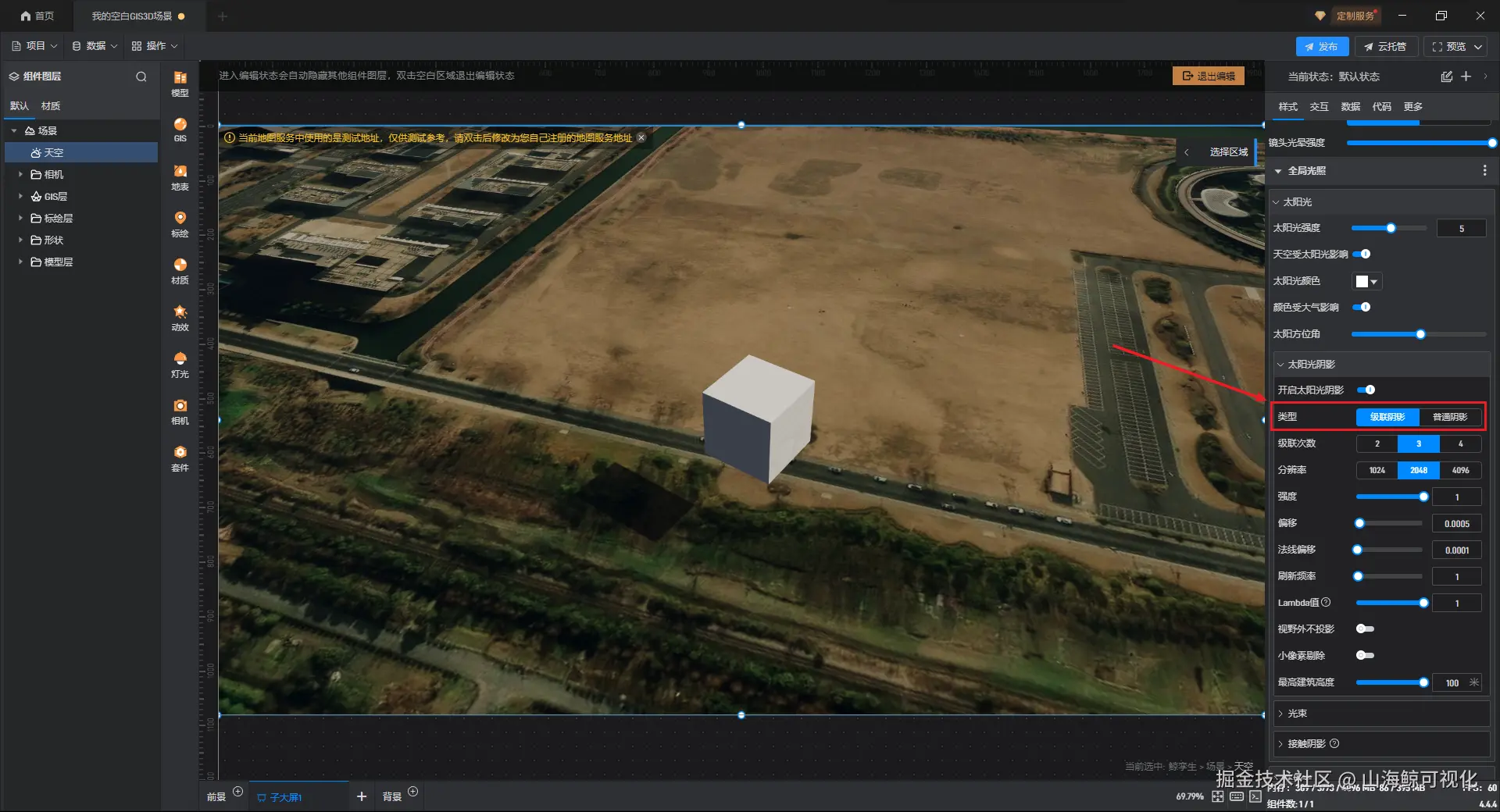The image size is (1500, 812).
Task: Open the 标绘 component icon
Action: click(x=180, y=223)
